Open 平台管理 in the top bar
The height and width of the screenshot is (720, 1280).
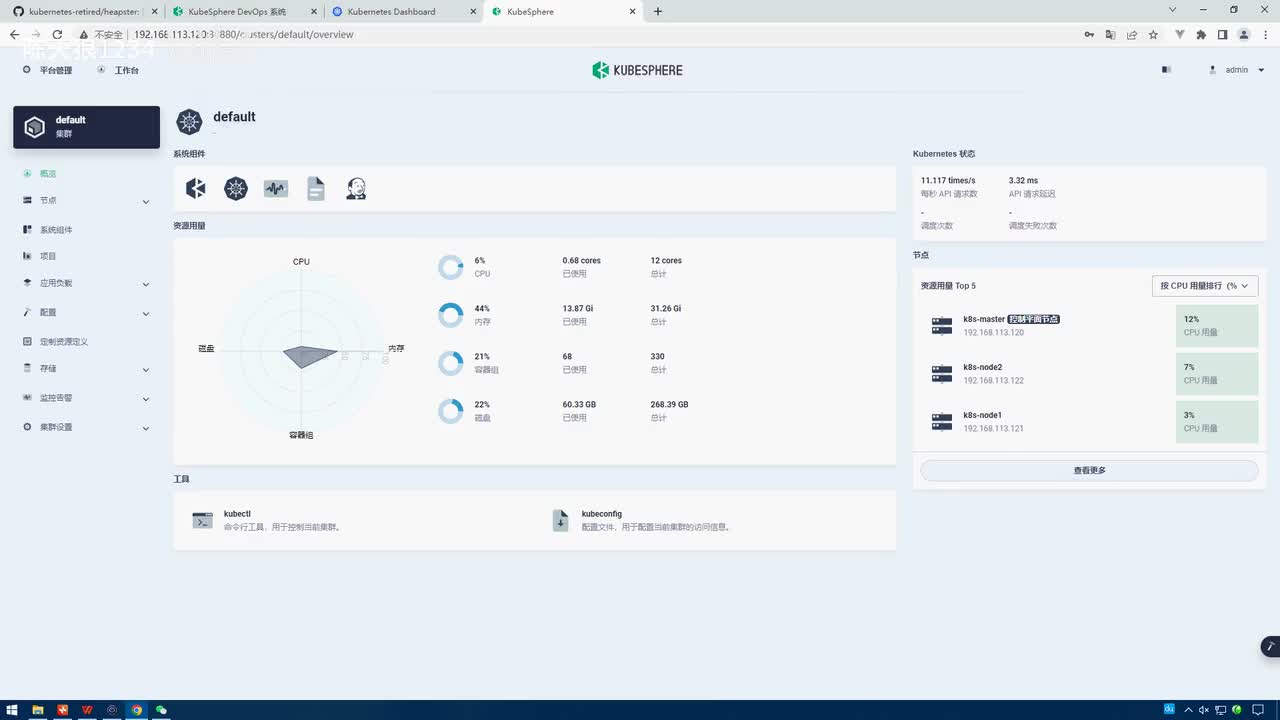click(48, 70)
